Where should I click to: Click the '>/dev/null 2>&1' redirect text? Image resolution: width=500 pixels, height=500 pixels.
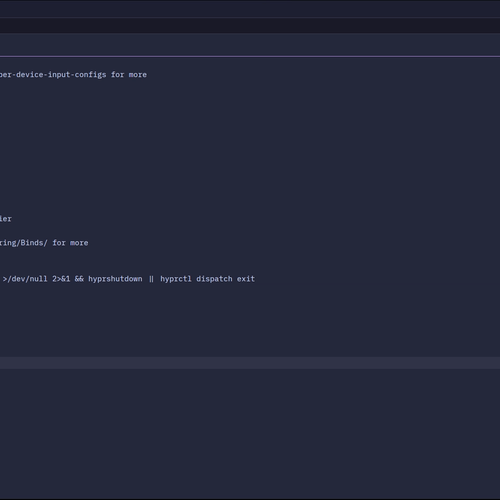pos(36,279)
